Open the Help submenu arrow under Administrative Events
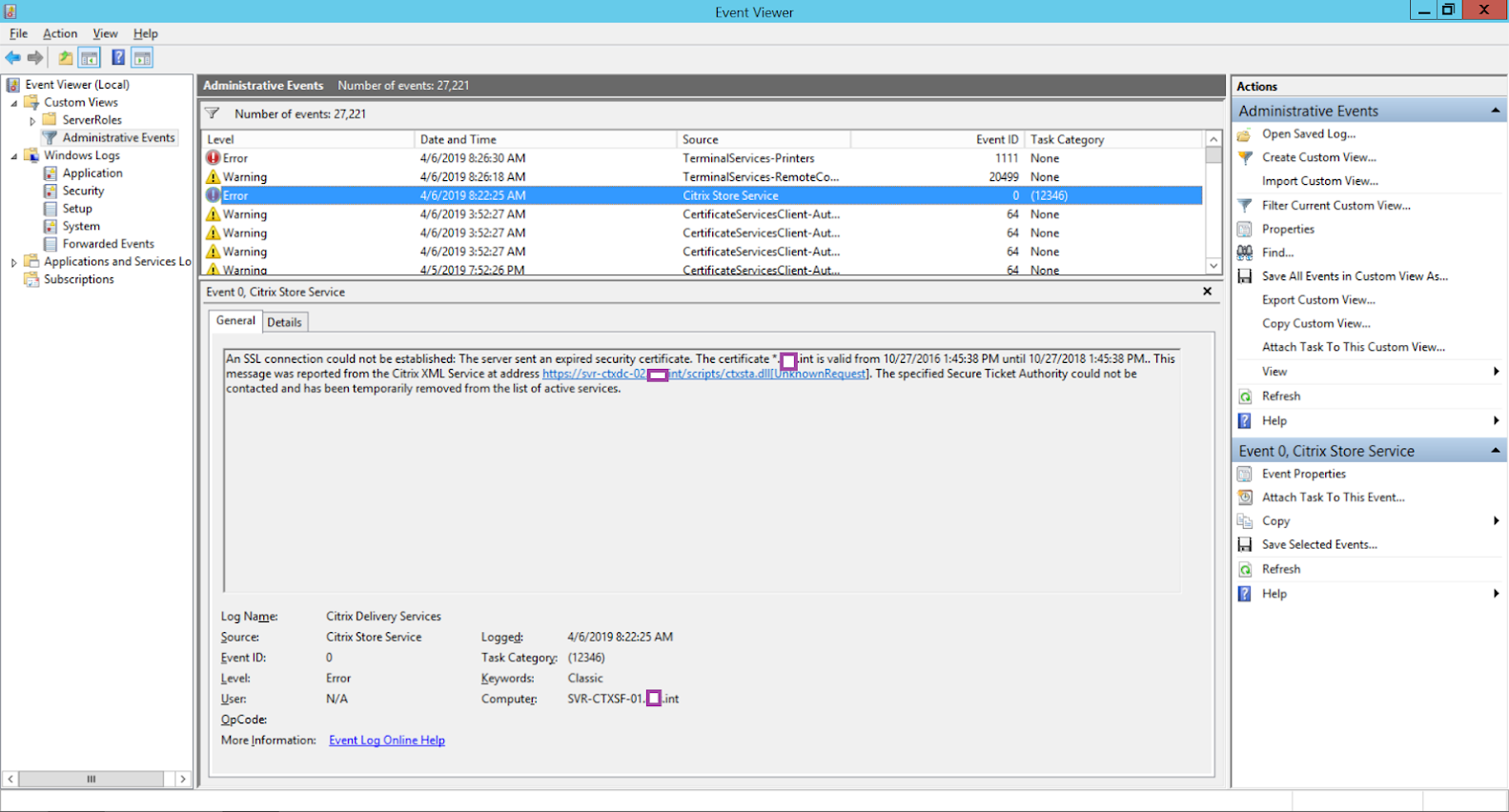1509x812 pixels. tap(1497, 421)
